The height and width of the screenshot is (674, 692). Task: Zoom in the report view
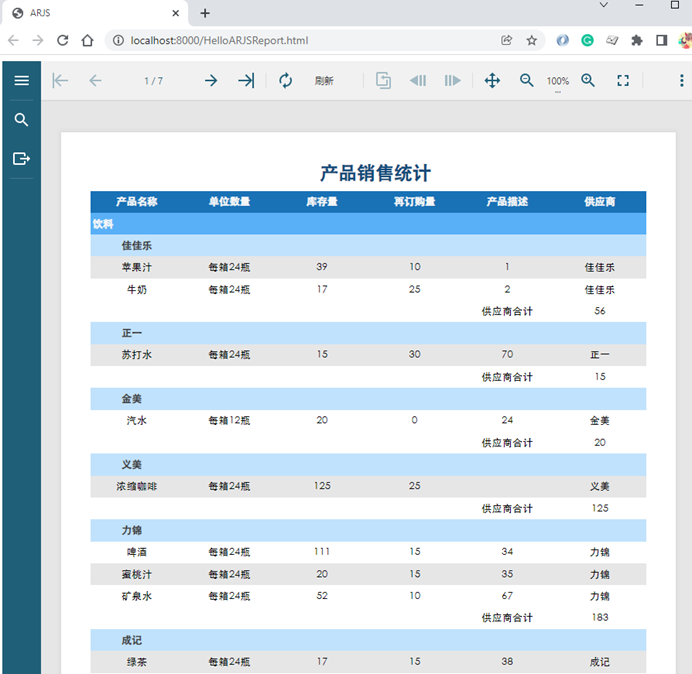[x=588, y=80]
